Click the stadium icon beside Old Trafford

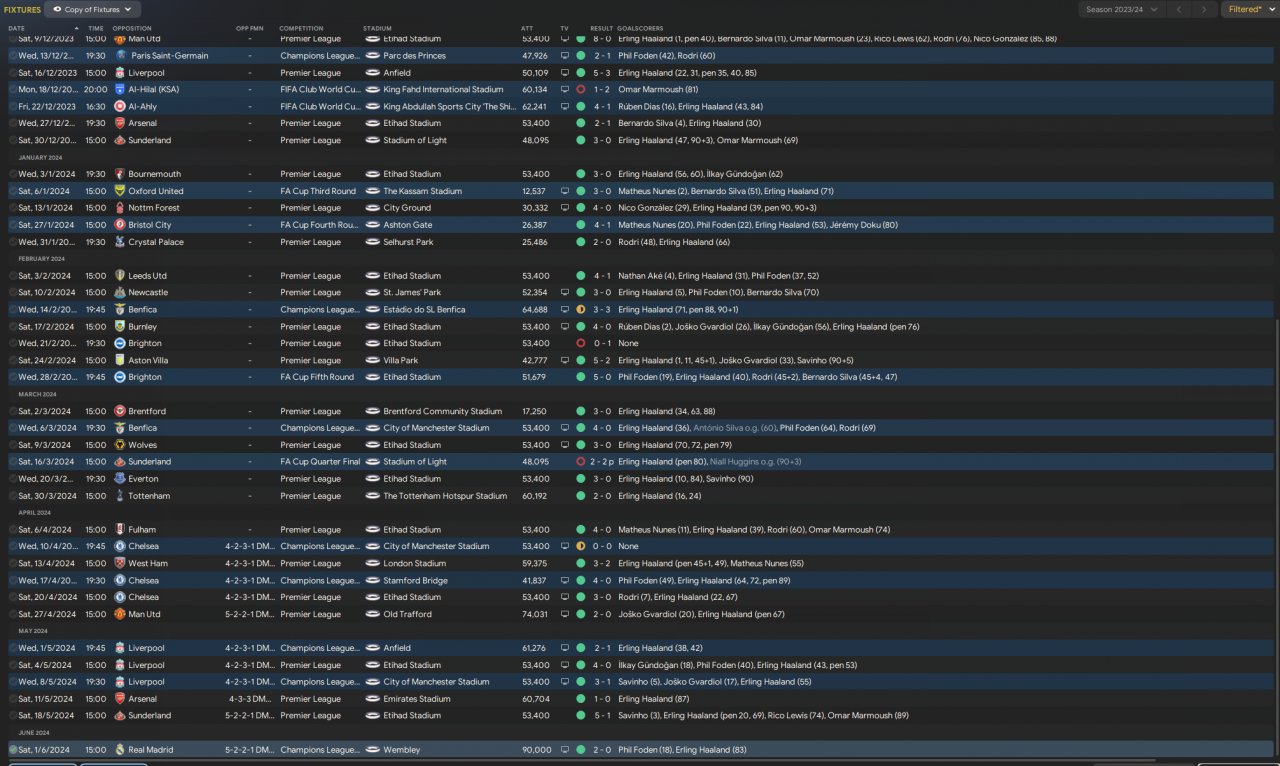pos(373,614)
